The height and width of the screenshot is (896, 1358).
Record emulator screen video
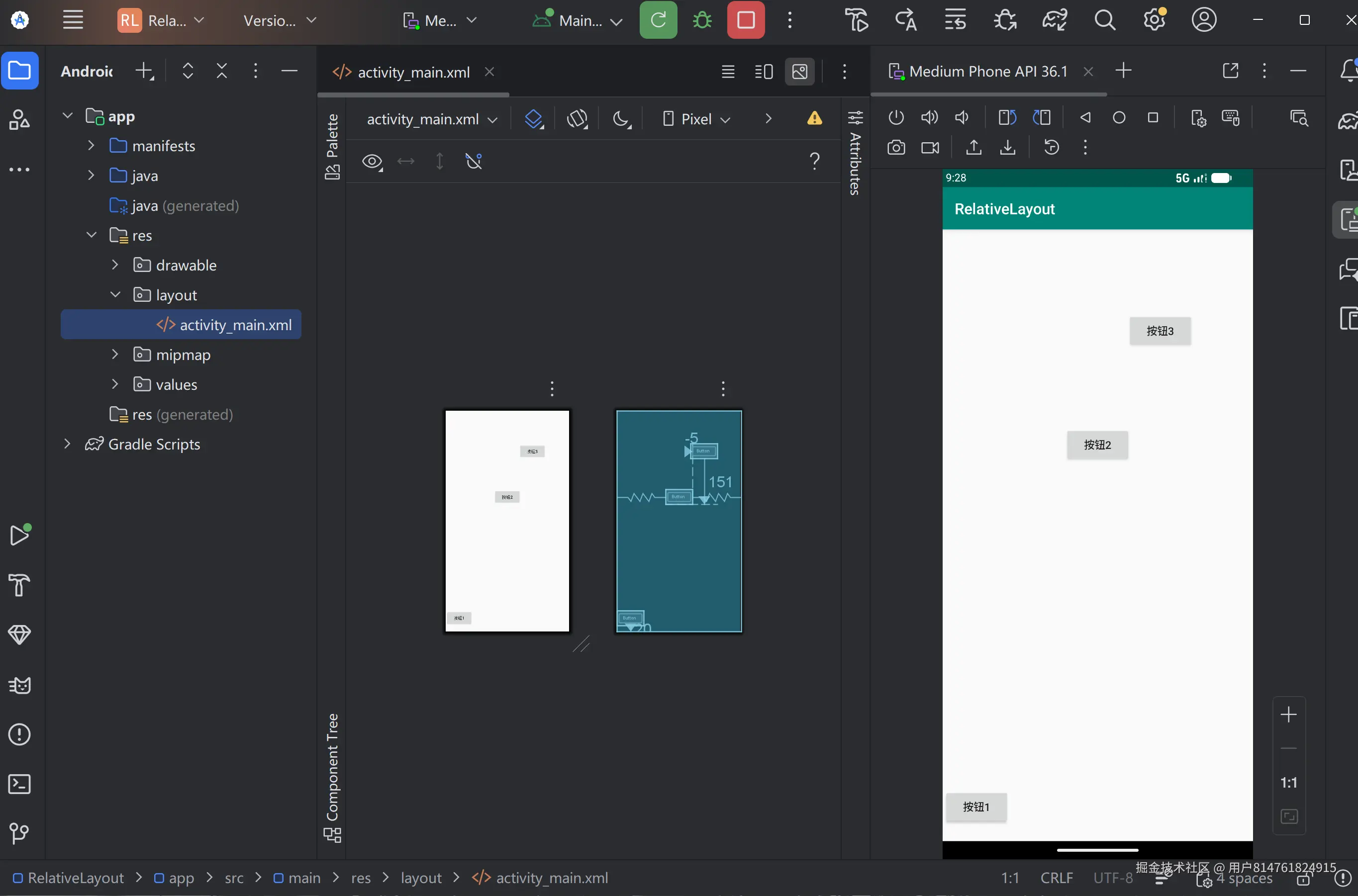click(930, 148)
